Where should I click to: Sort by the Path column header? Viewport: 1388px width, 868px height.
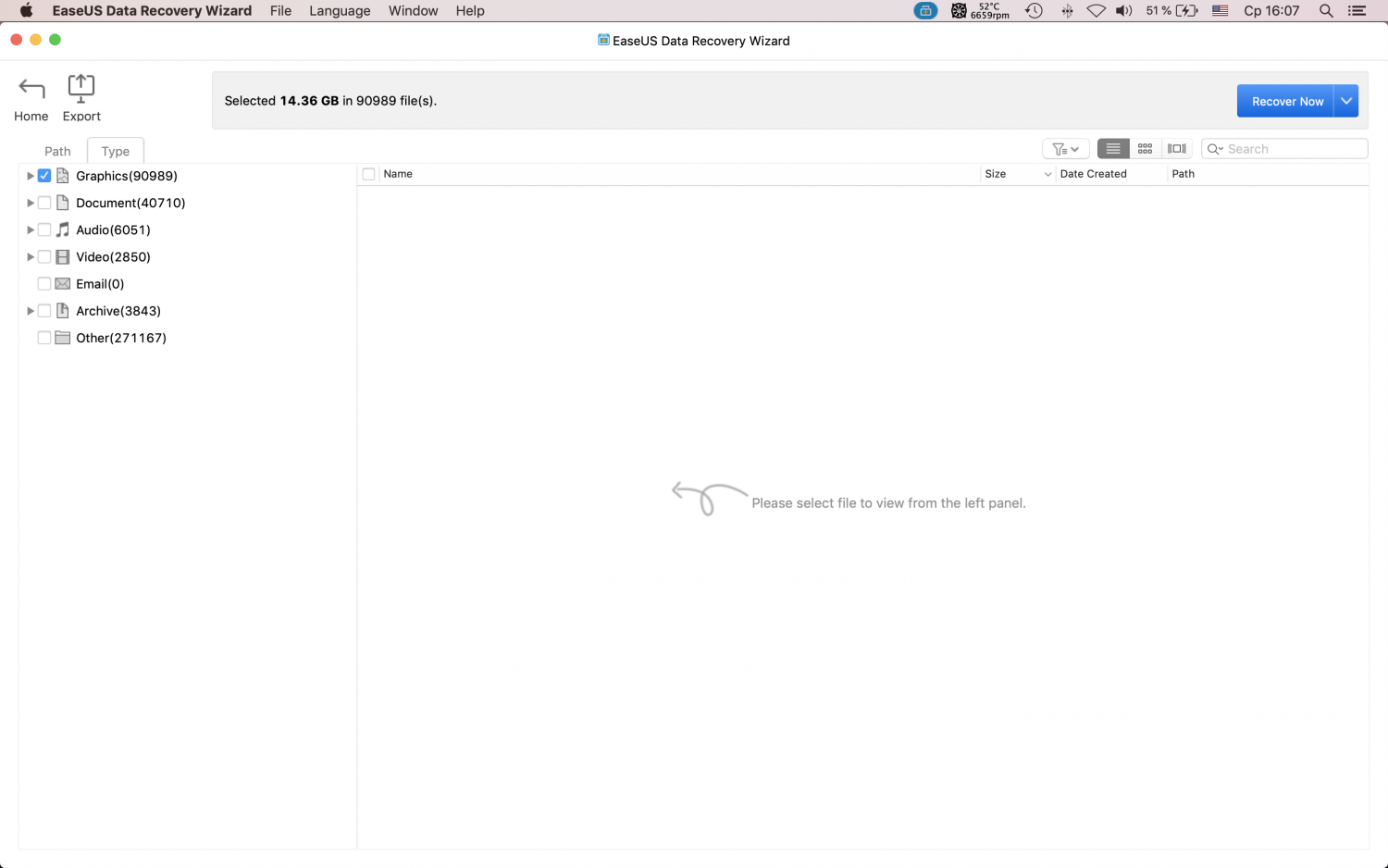point(1183,174)
